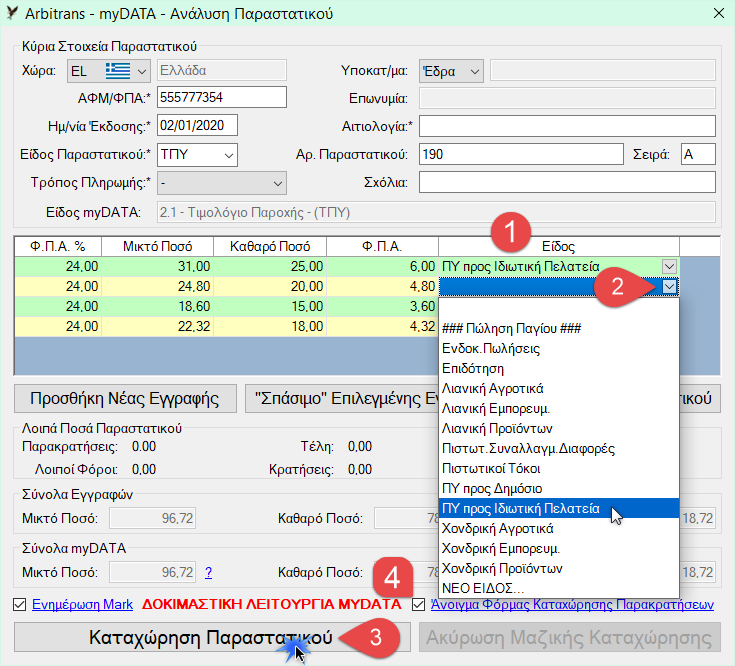Click the 18,00 net amount cell
The width and height of the screenshot is (735, 666).
(270, 326)
